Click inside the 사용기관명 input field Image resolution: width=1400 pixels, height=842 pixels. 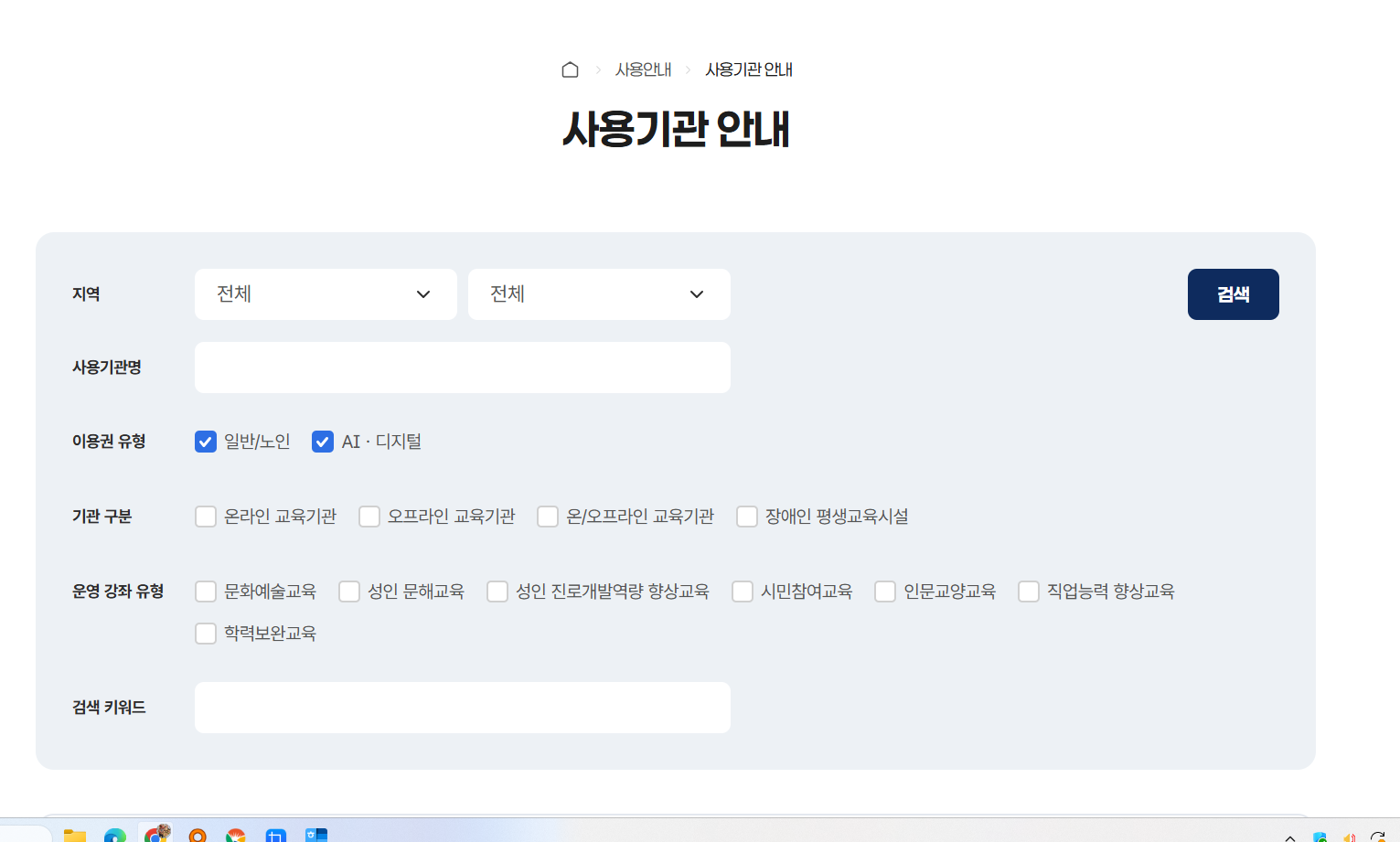point(462,367)
